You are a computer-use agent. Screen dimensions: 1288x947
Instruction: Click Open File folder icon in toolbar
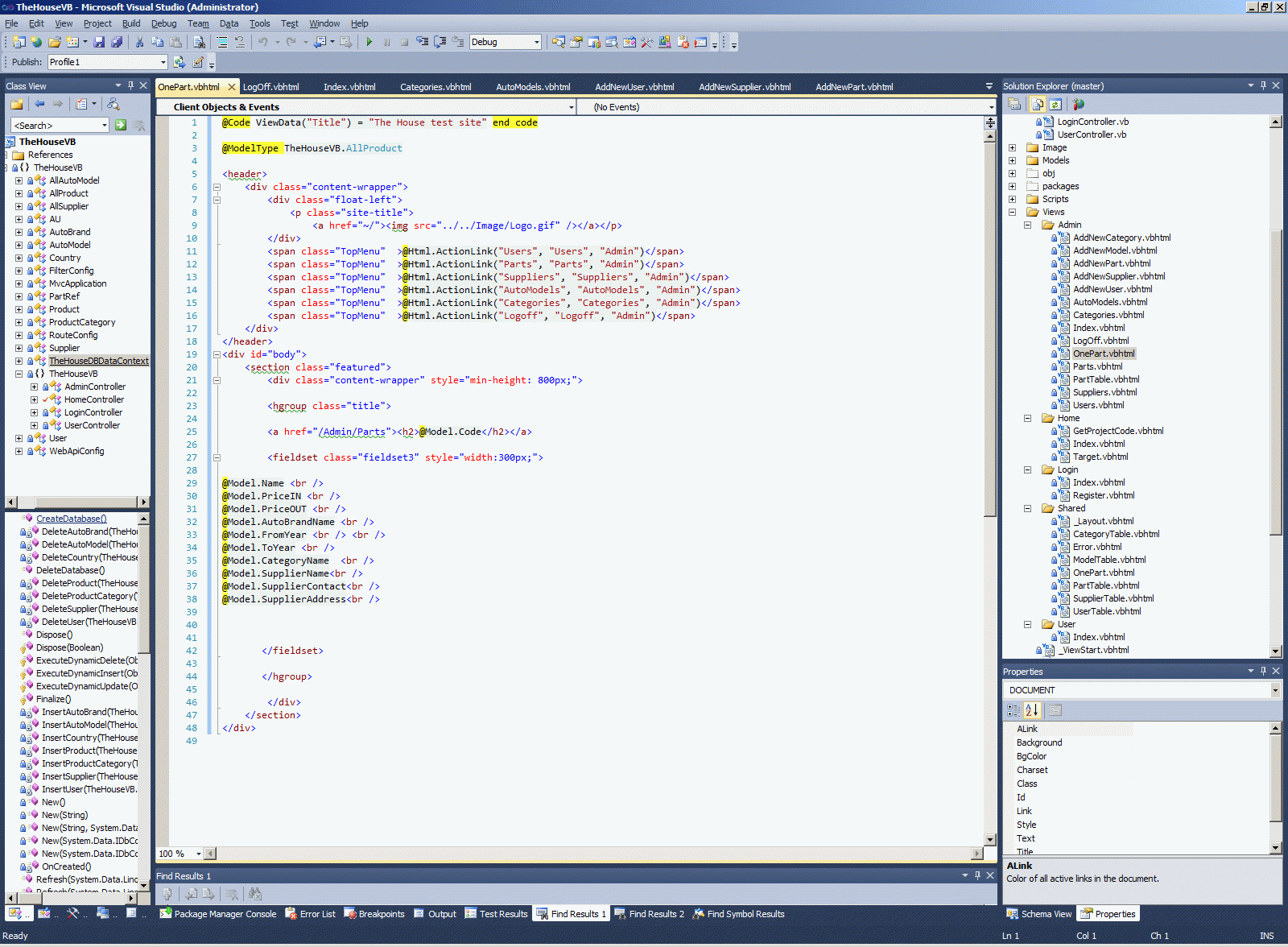(x=54, y=42)
